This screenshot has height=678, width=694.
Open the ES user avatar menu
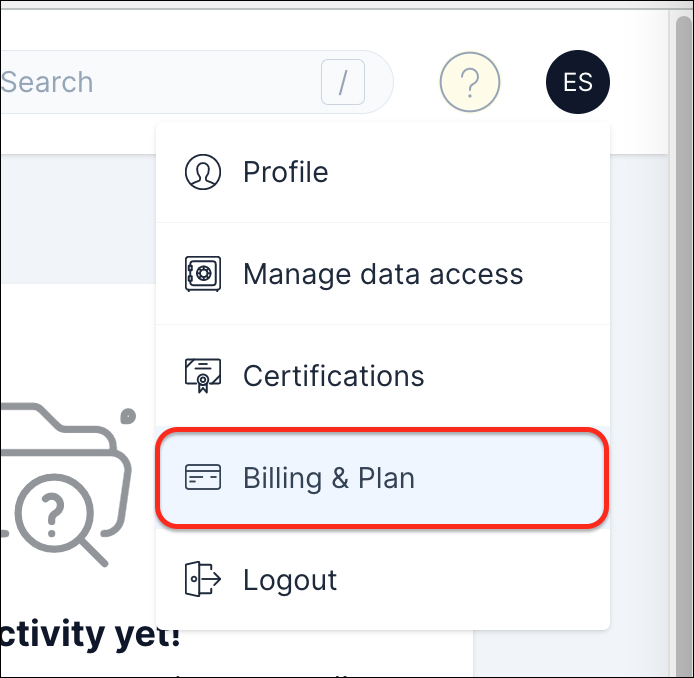point(577,82)
